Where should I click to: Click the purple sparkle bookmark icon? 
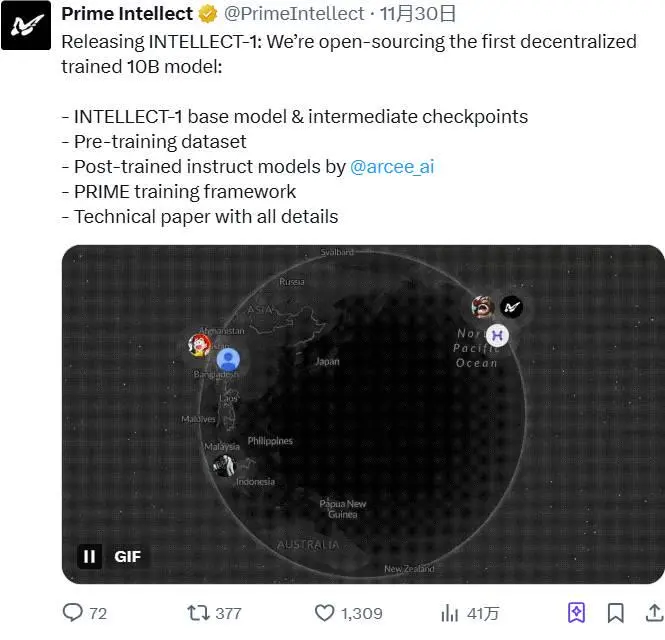coord(576,613)
